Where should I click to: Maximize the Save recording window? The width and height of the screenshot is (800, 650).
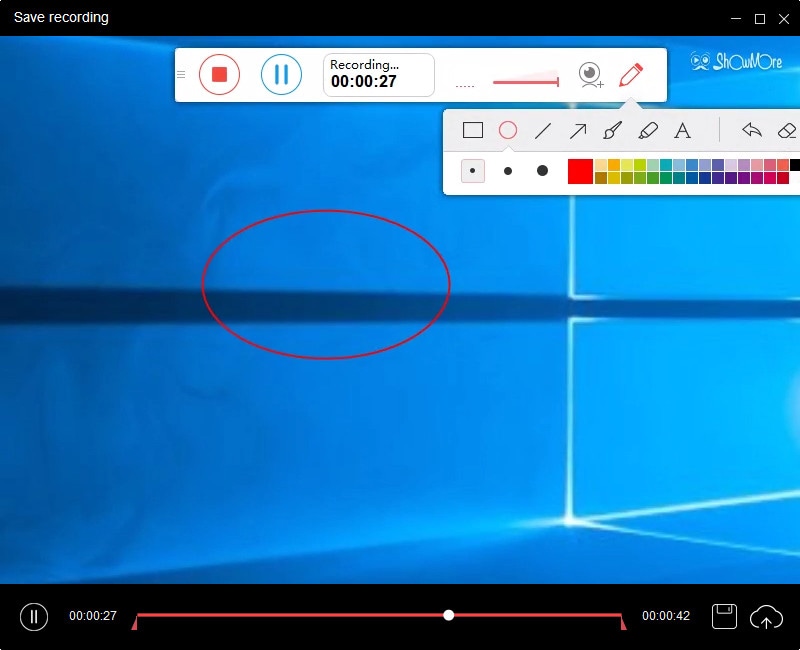760,19
